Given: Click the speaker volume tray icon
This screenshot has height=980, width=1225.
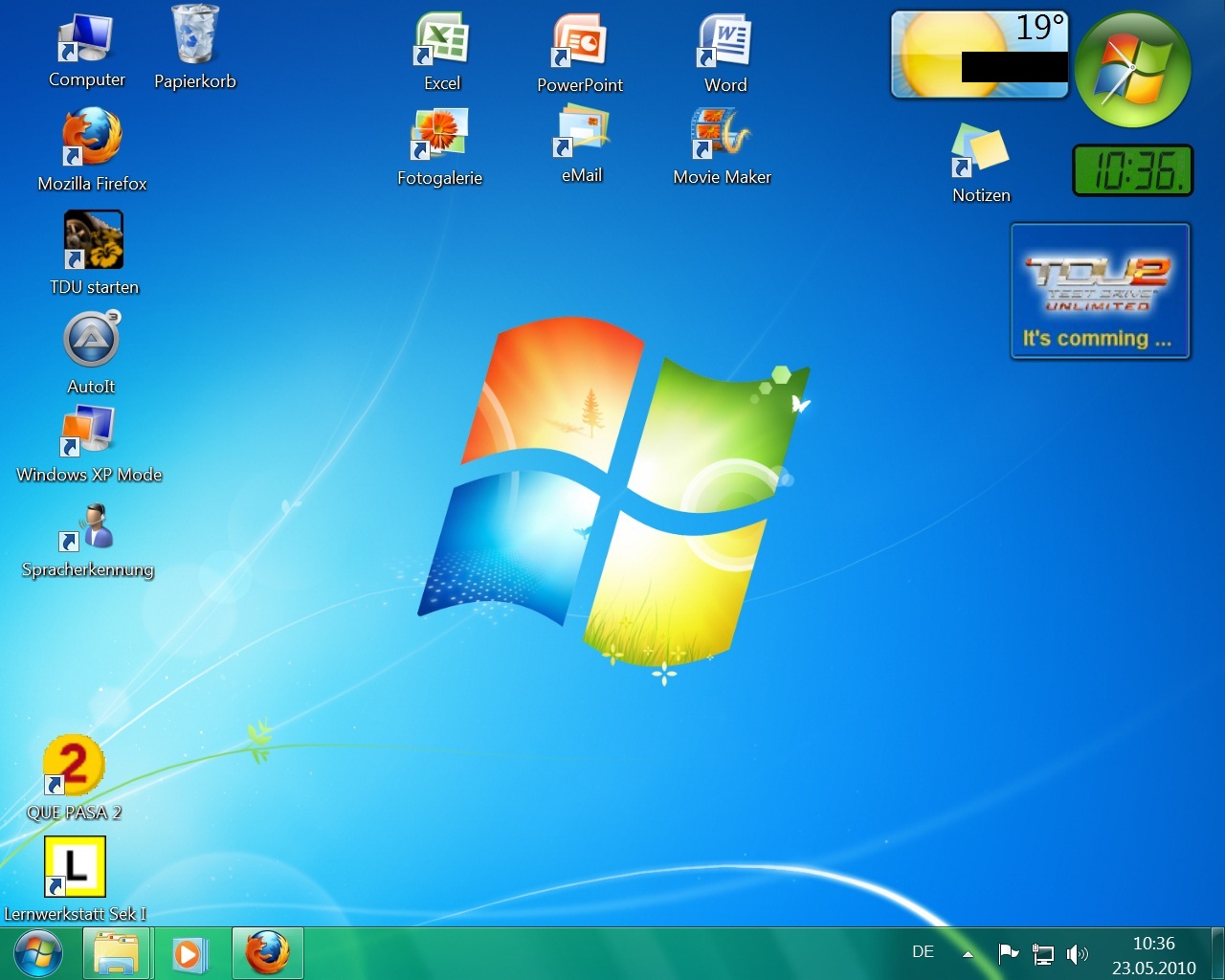Looking at the screenshot, I should click(x=1077, y=953).
